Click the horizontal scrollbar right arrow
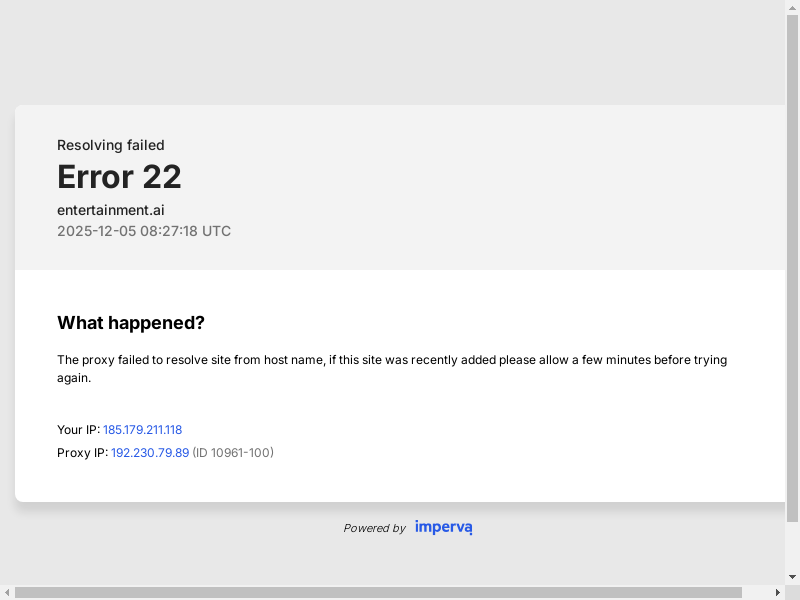800x600 pixels. tap(777, 592)
